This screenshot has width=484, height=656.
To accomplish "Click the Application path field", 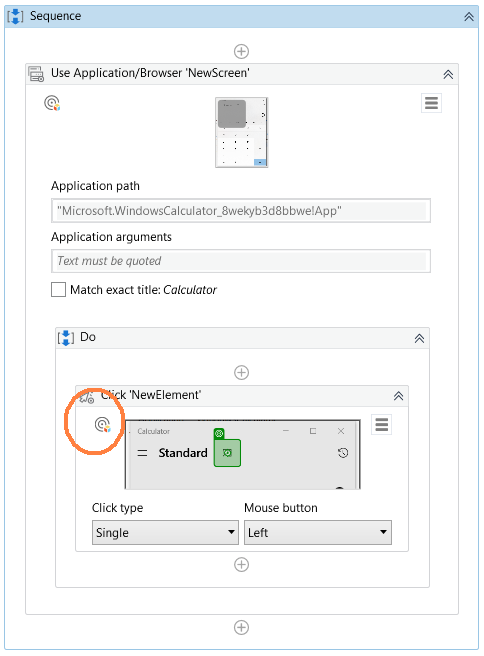I will (241, 210).
